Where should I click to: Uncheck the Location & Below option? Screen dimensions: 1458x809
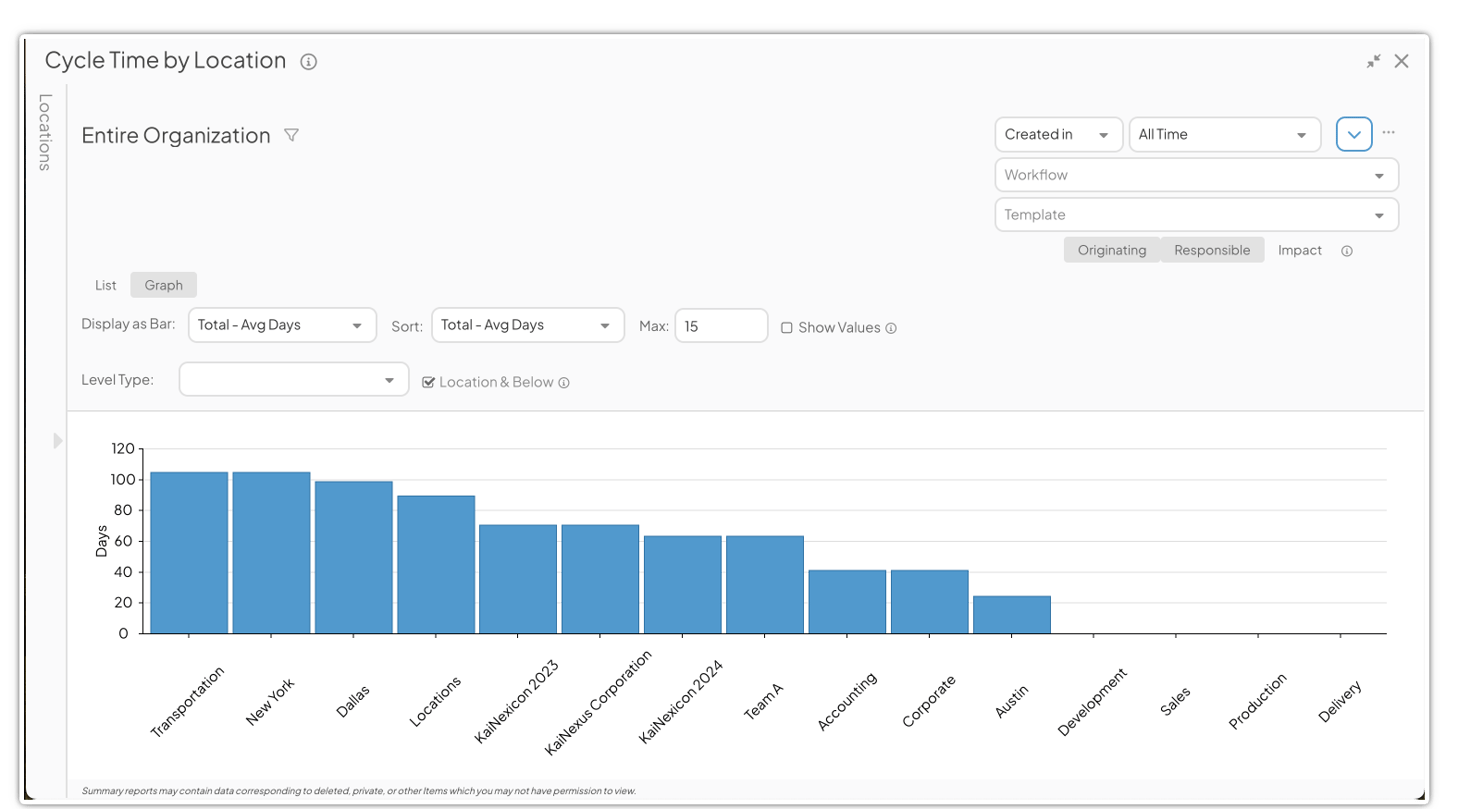(429, 381)
